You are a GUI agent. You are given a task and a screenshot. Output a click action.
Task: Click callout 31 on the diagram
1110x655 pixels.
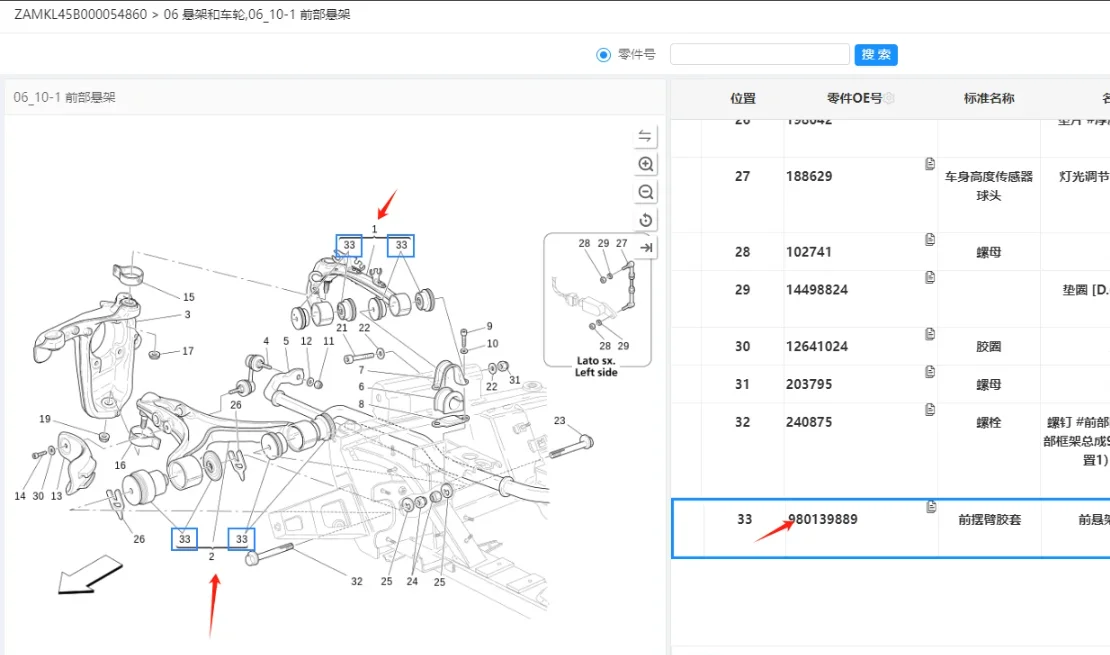pyautogui.click(x=515, y=380)
